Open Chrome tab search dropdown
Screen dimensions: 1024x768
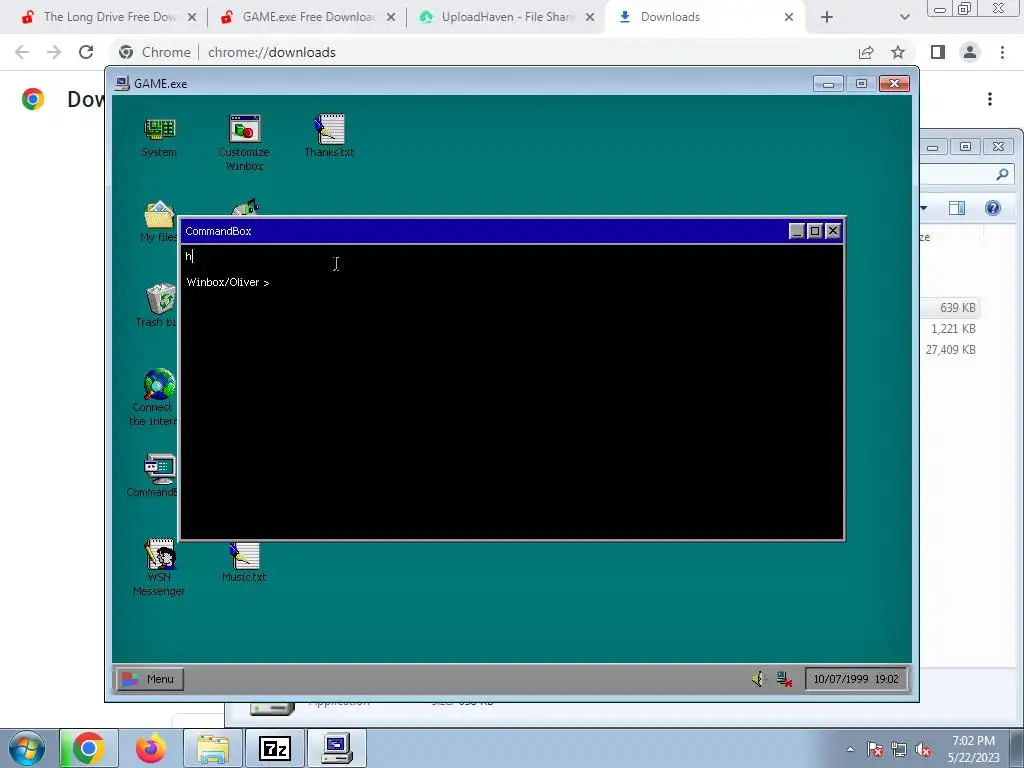coord(904,17)
